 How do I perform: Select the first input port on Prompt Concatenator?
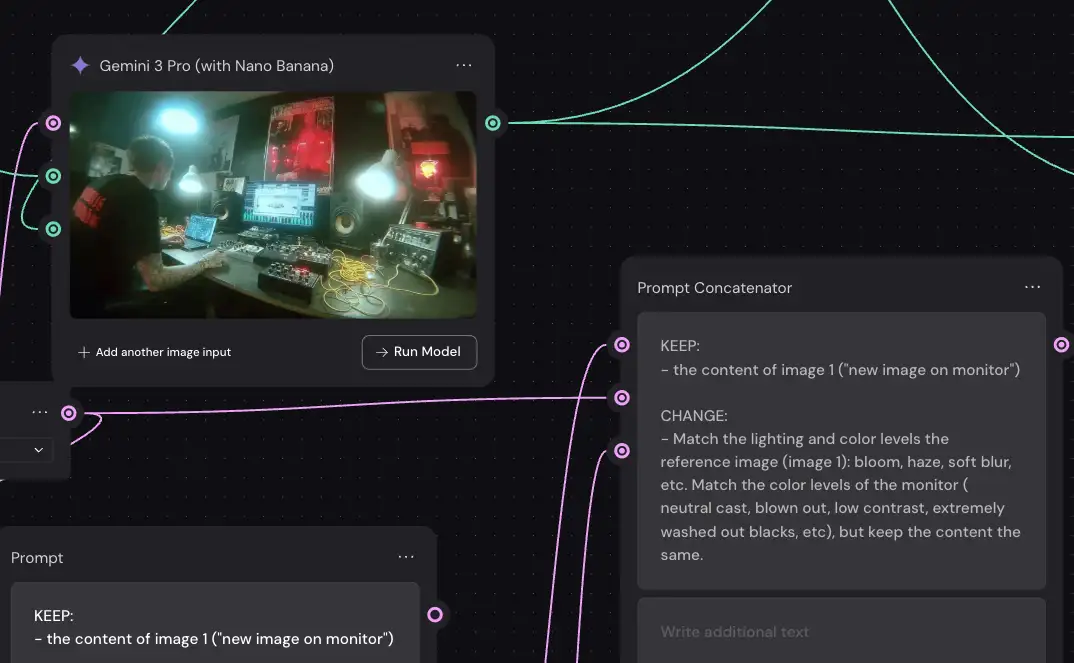(x=621, y=345)
